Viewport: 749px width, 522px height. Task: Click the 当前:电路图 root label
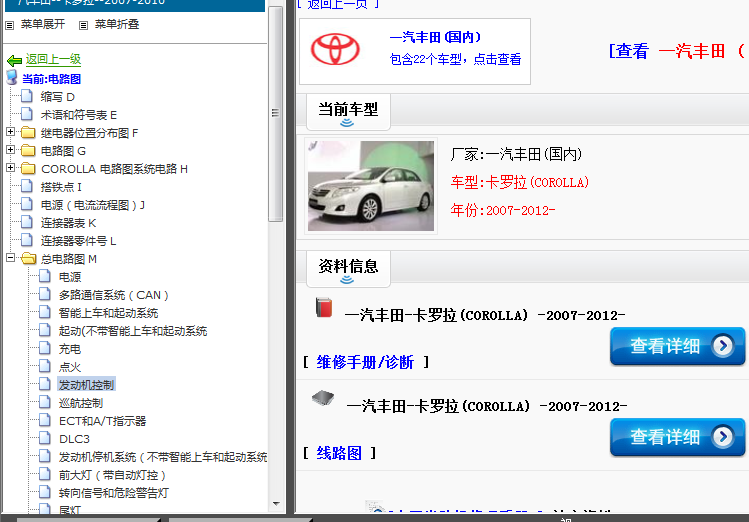click(x=52, y=79)
